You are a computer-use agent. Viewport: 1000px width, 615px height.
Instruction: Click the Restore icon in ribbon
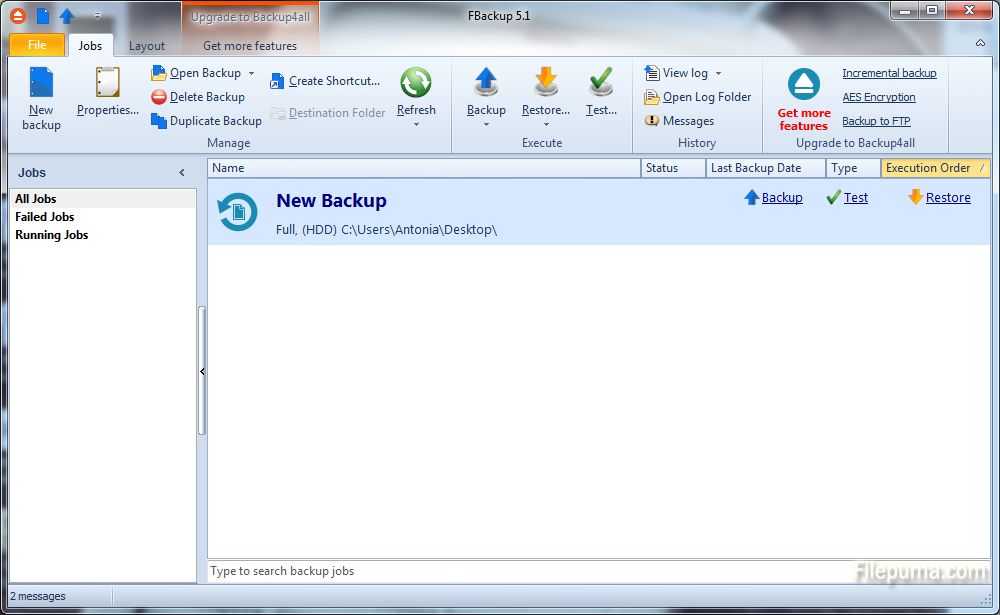(546, 83)
